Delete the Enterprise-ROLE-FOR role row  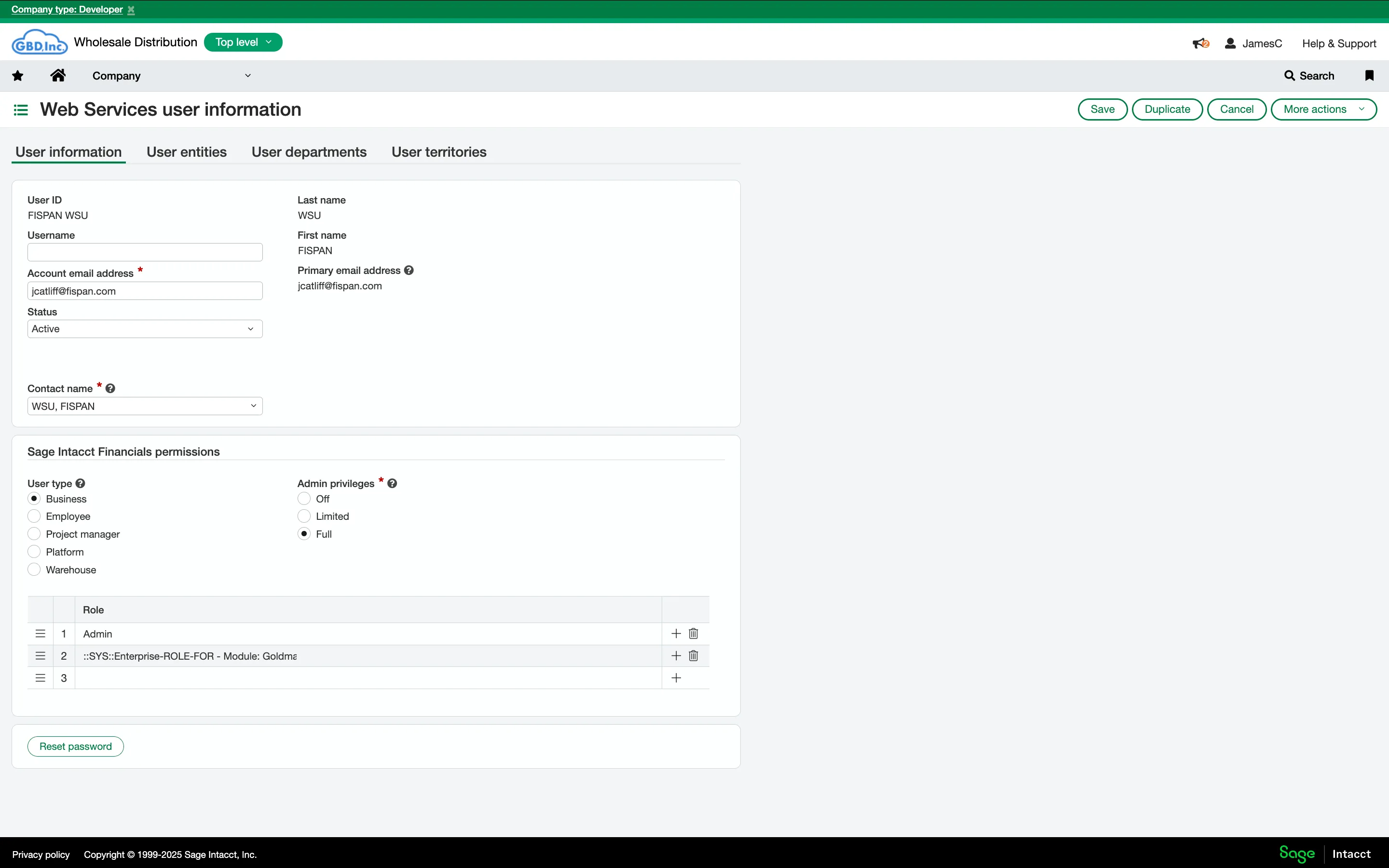(694, 656)
